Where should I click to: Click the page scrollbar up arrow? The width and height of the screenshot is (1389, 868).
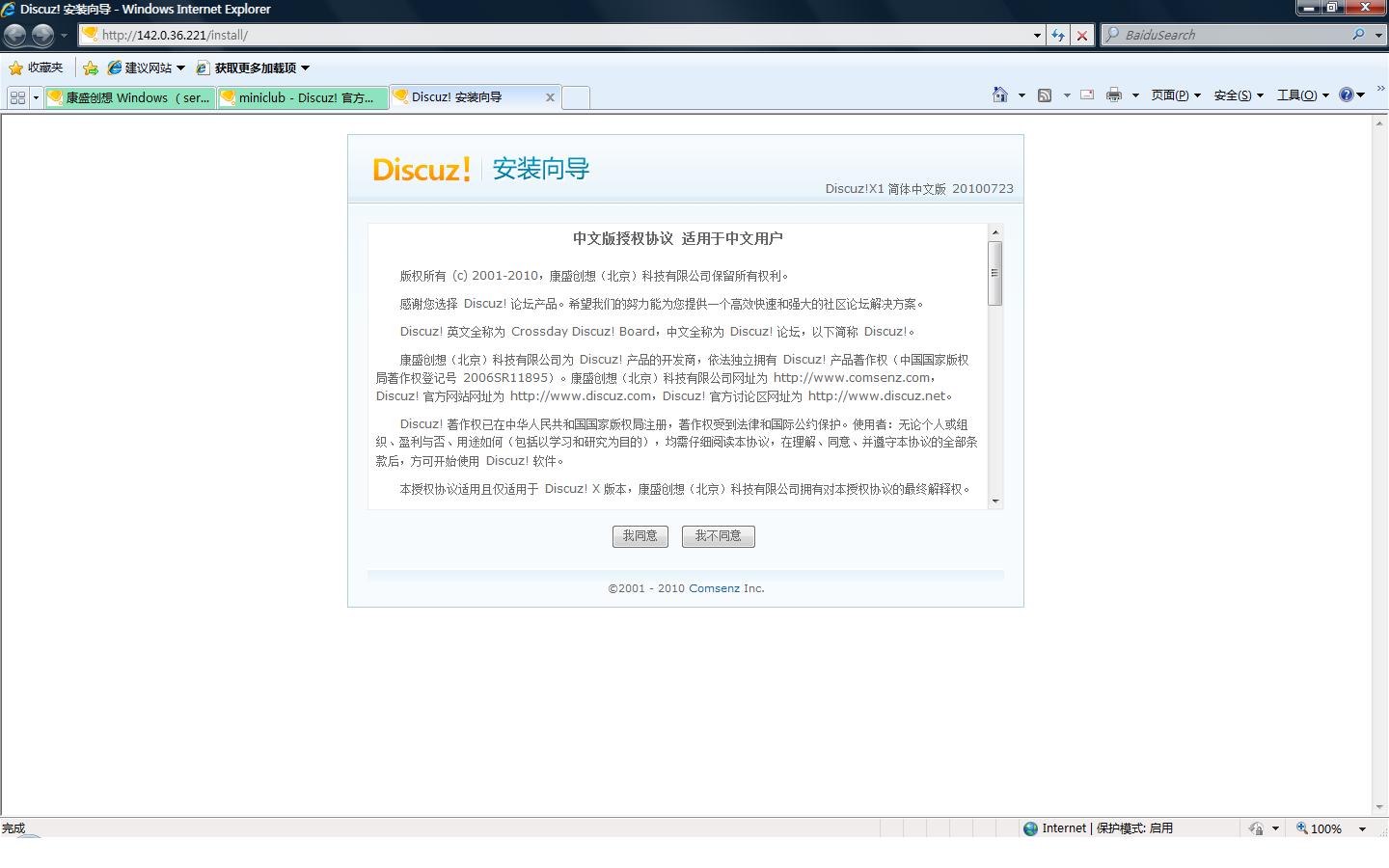pyautogui.click(x=1380, y=123)
